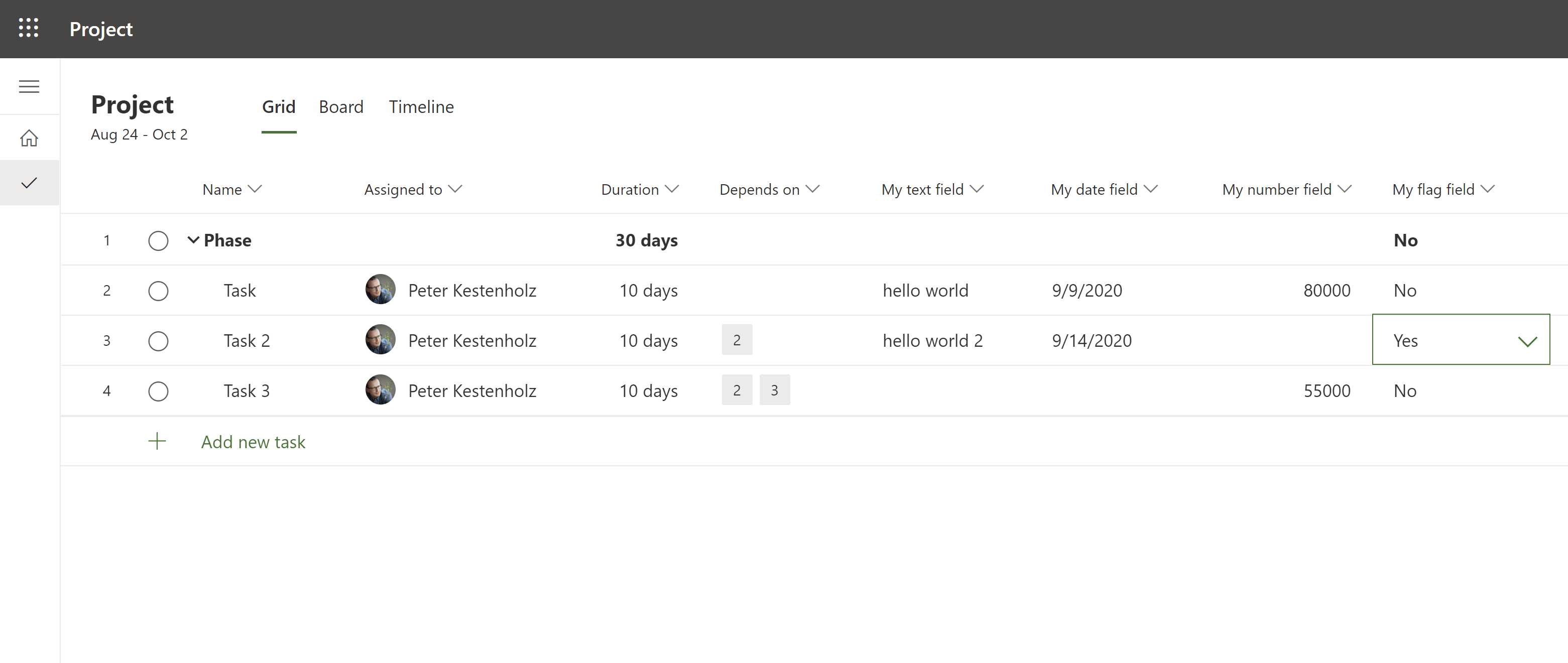1568x663 pixels.
Task: Click the plus icon to add task
Action: [x=157, y=441]
